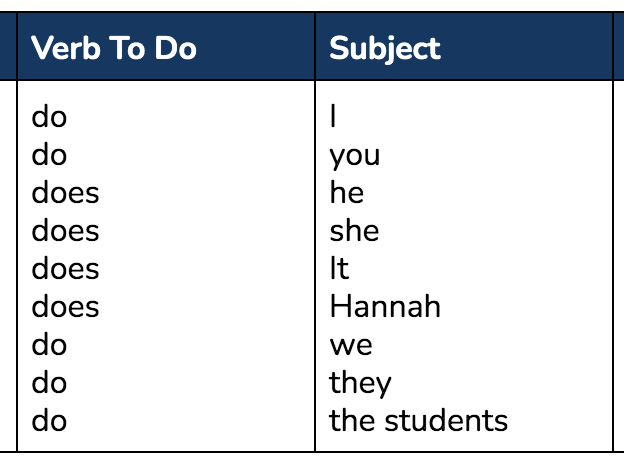Click 'the students' in Subject column
This screenshot has width=624, height=468.
point(418,421)
